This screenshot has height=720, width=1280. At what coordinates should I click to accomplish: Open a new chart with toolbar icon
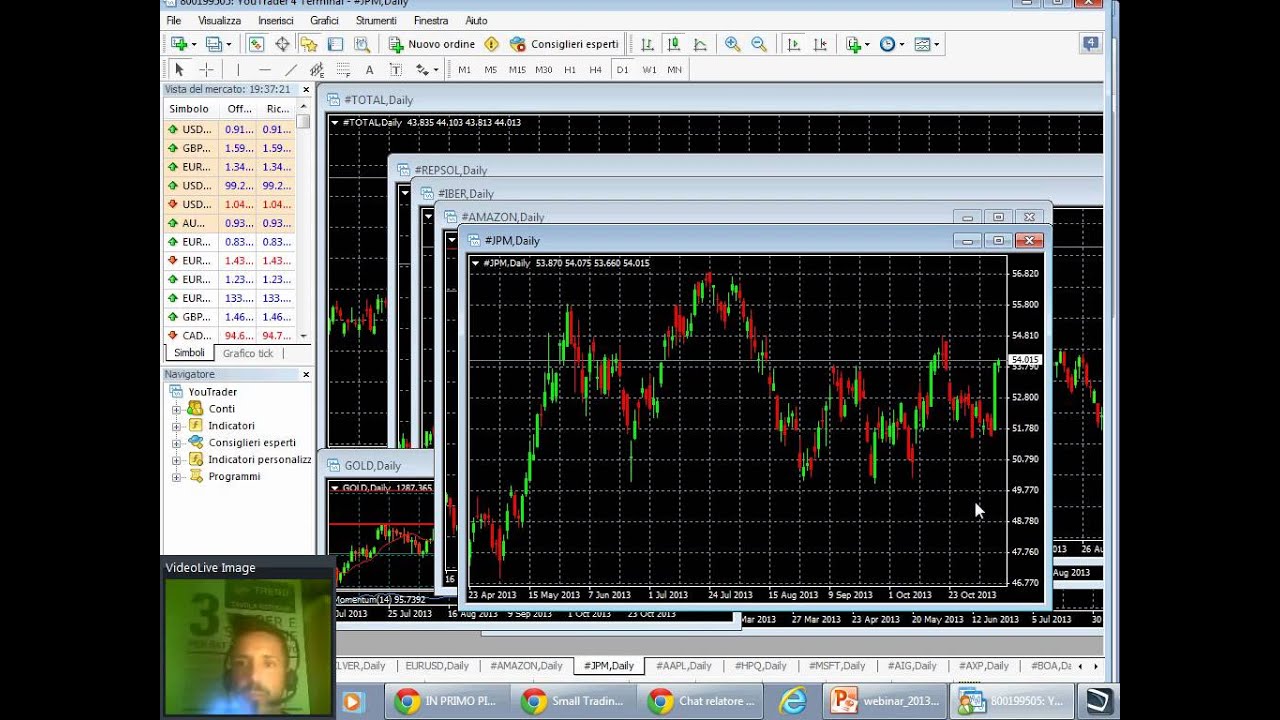(179, 44)
